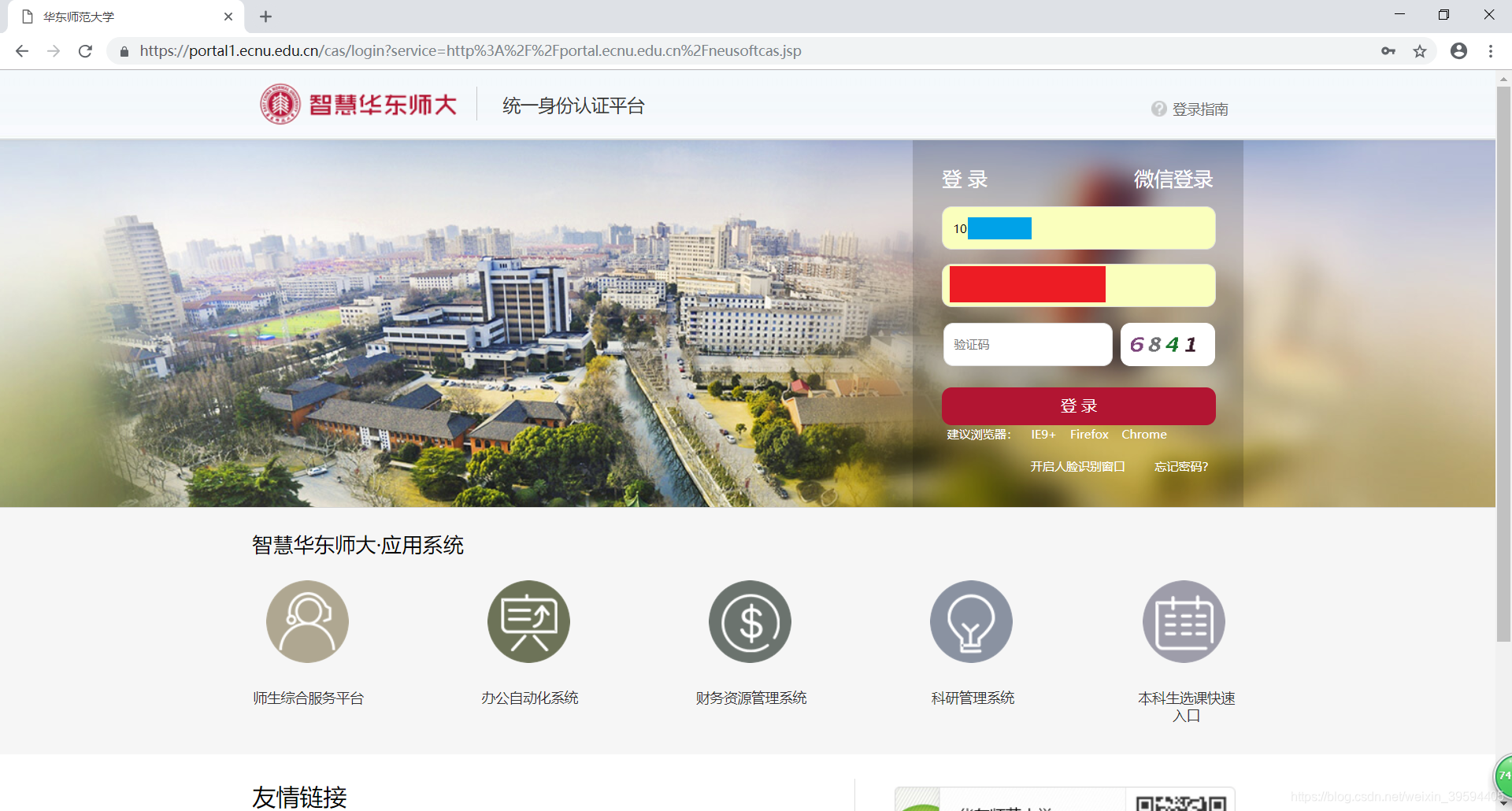Click the 智慧华东师大·应用系统 heading
Image resolution: width=1512 pixels, height=811 pixels.
(x=358, y=545)
